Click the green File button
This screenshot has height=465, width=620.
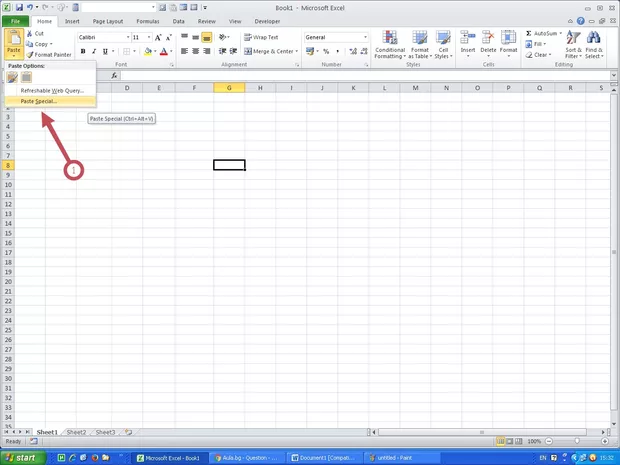click(16, 20)
